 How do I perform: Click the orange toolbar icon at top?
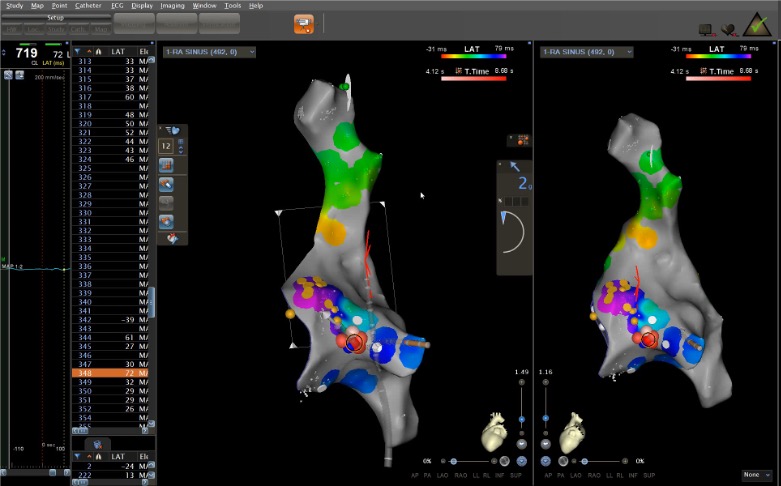304,23
